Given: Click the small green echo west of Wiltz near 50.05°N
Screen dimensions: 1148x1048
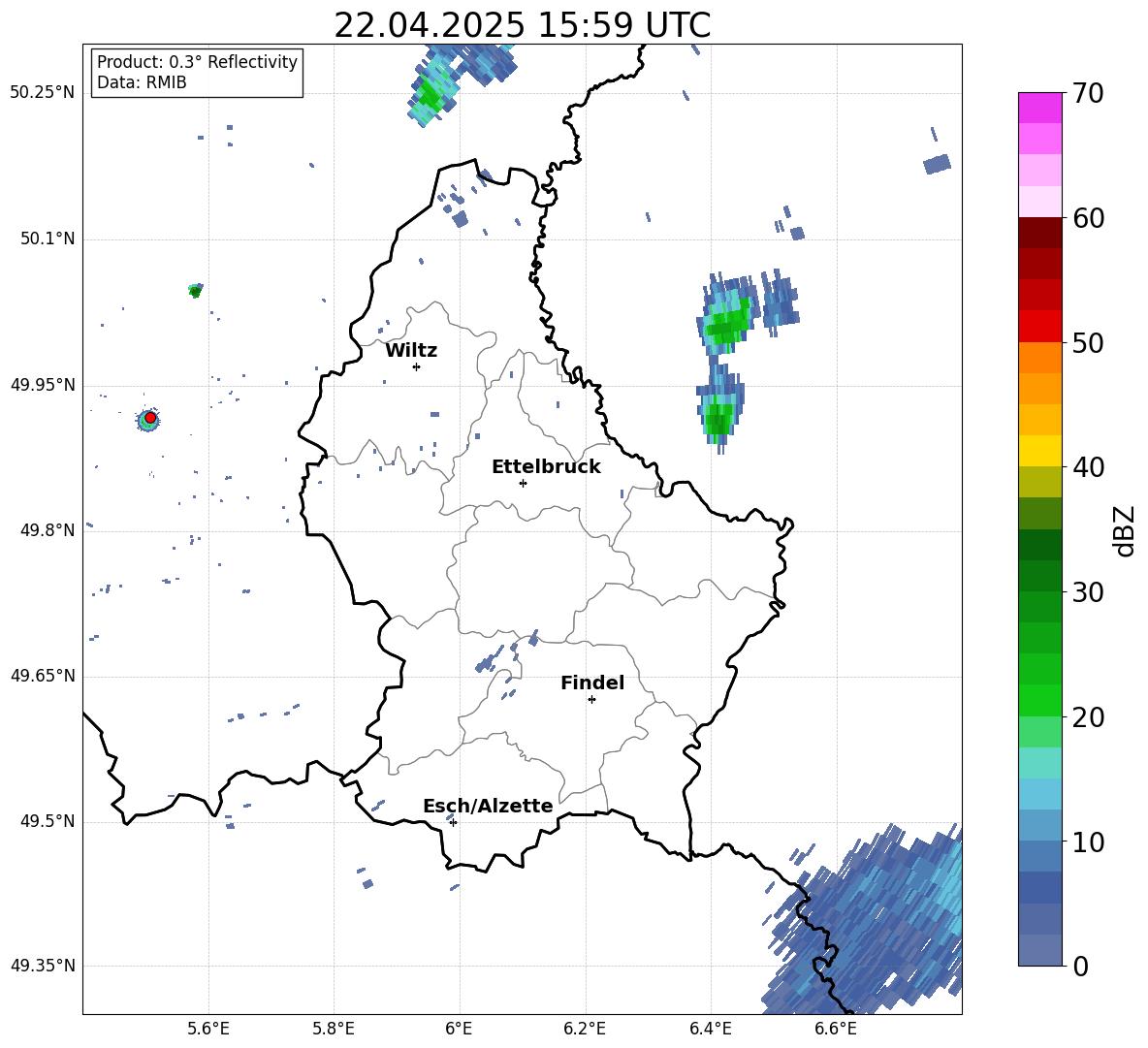Looking at the screenshot, I should (x=195, y=291).
